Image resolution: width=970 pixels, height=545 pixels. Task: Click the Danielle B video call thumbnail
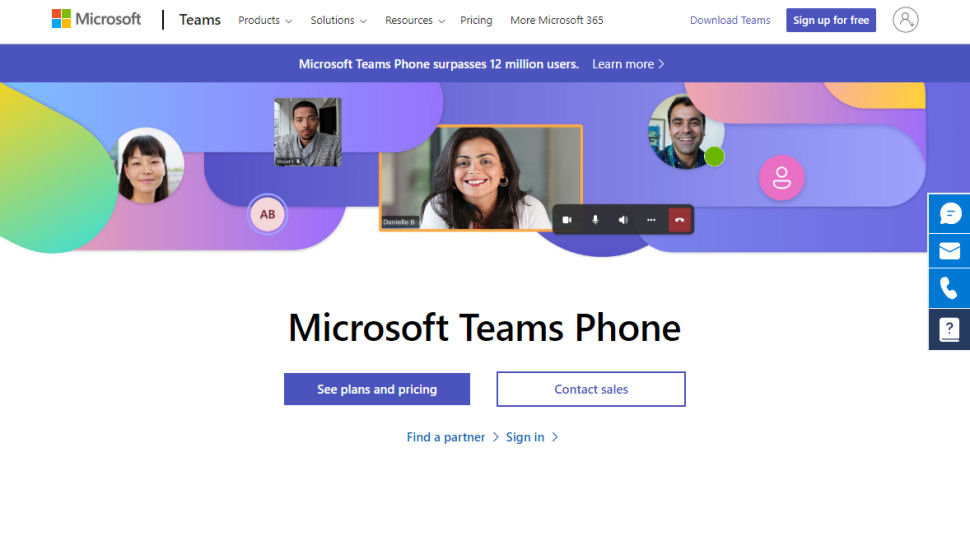(481, 178)
